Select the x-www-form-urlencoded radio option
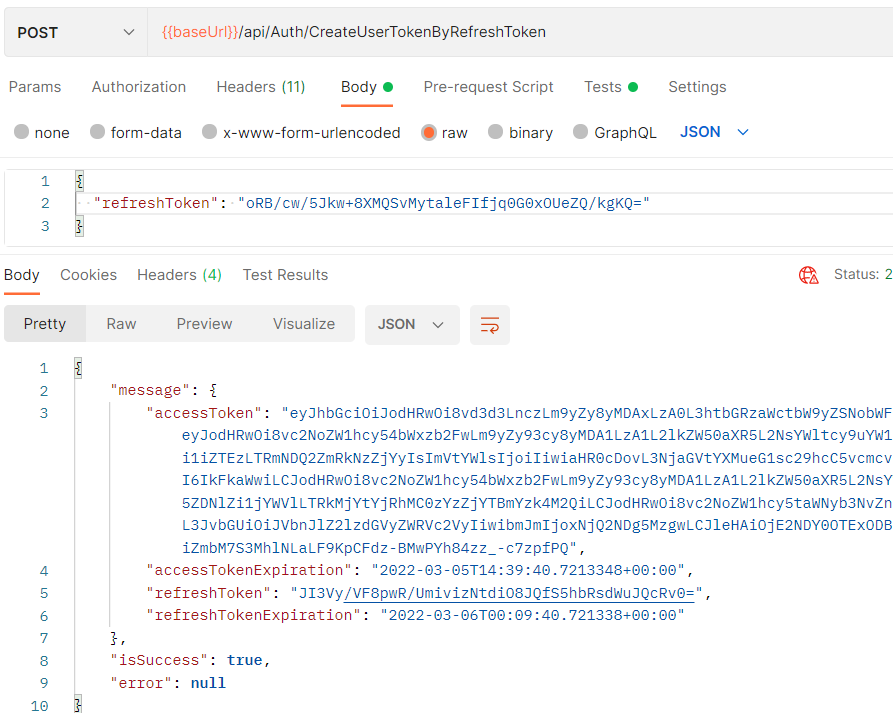This screenshot has height=713, width=893. (x=210, y=132)
